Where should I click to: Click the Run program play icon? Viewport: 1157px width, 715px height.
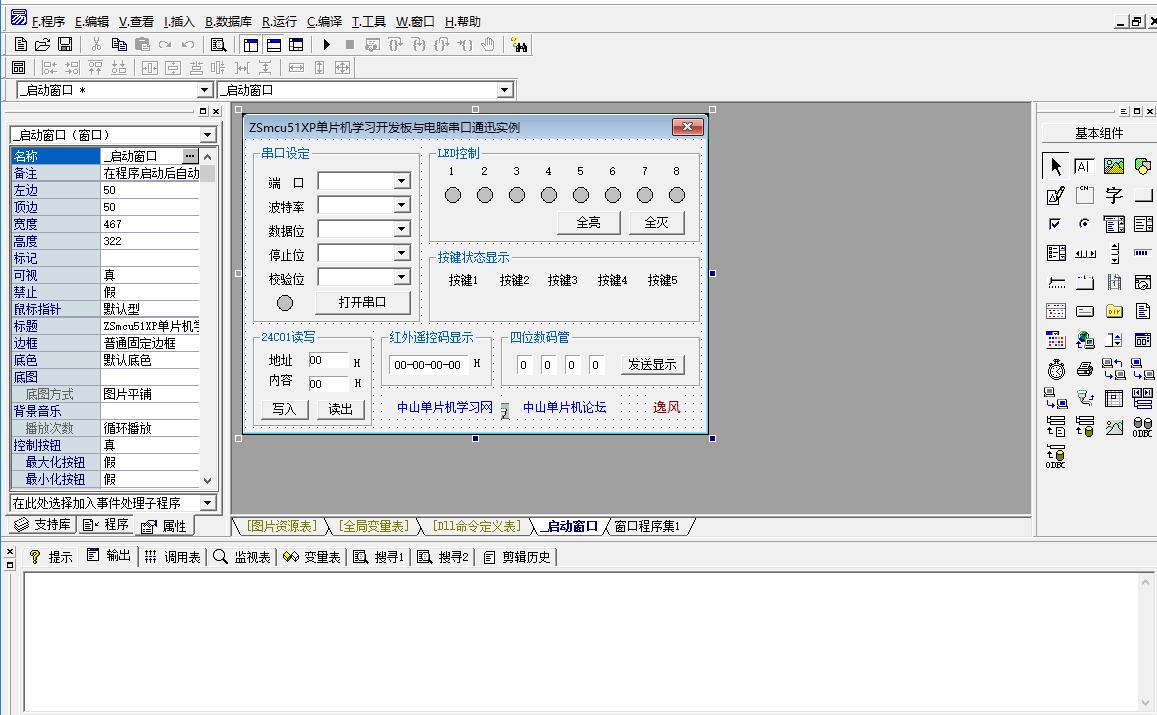pos(327,45)
